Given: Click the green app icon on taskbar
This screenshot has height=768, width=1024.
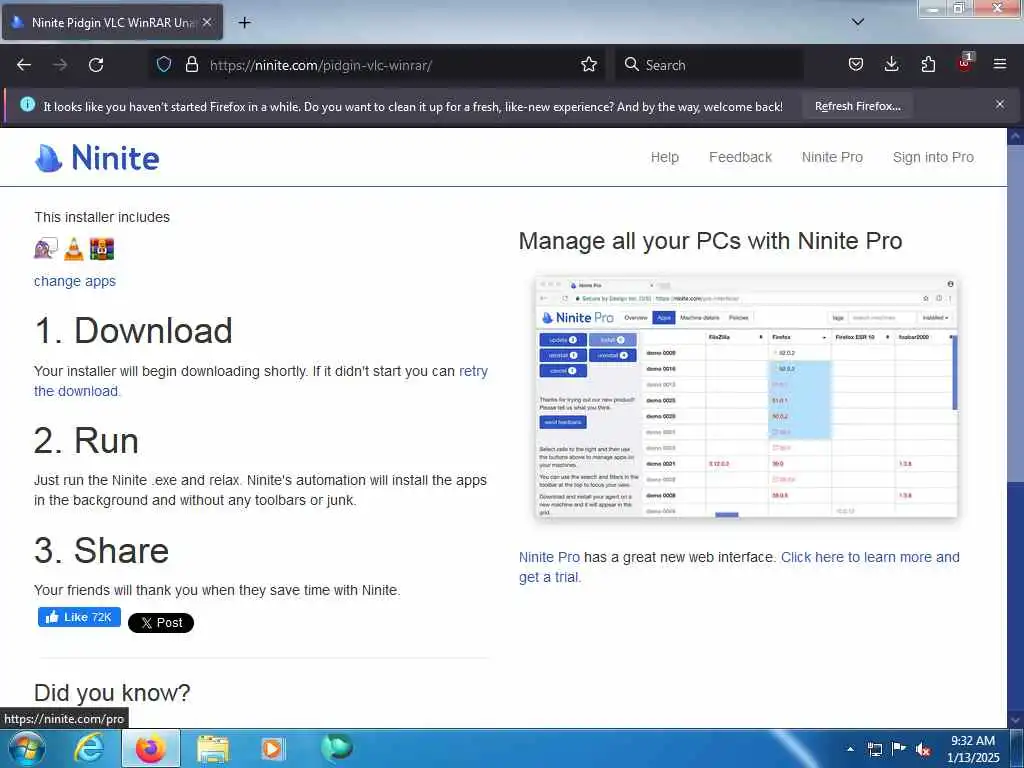Looking at the screenshot, I should click(337, 747).
